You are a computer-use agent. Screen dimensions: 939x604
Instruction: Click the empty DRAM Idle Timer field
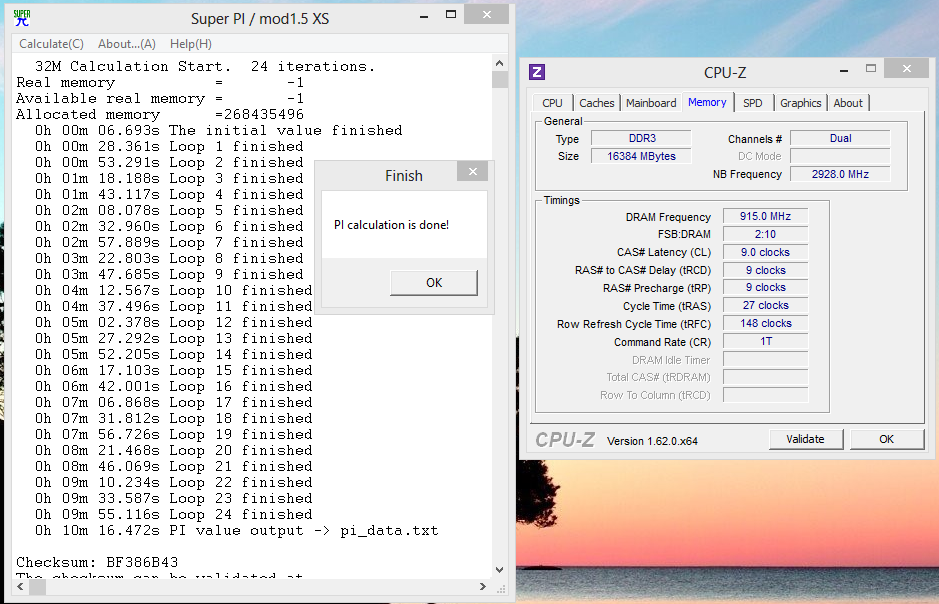[765, 359]
